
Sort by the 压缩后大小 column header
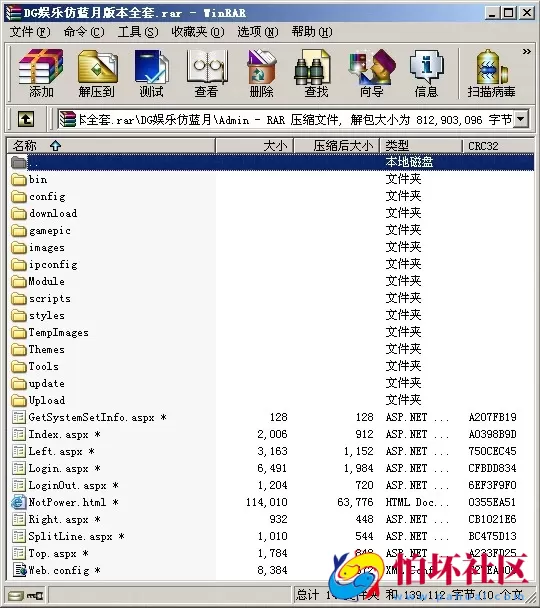point(337,146)
